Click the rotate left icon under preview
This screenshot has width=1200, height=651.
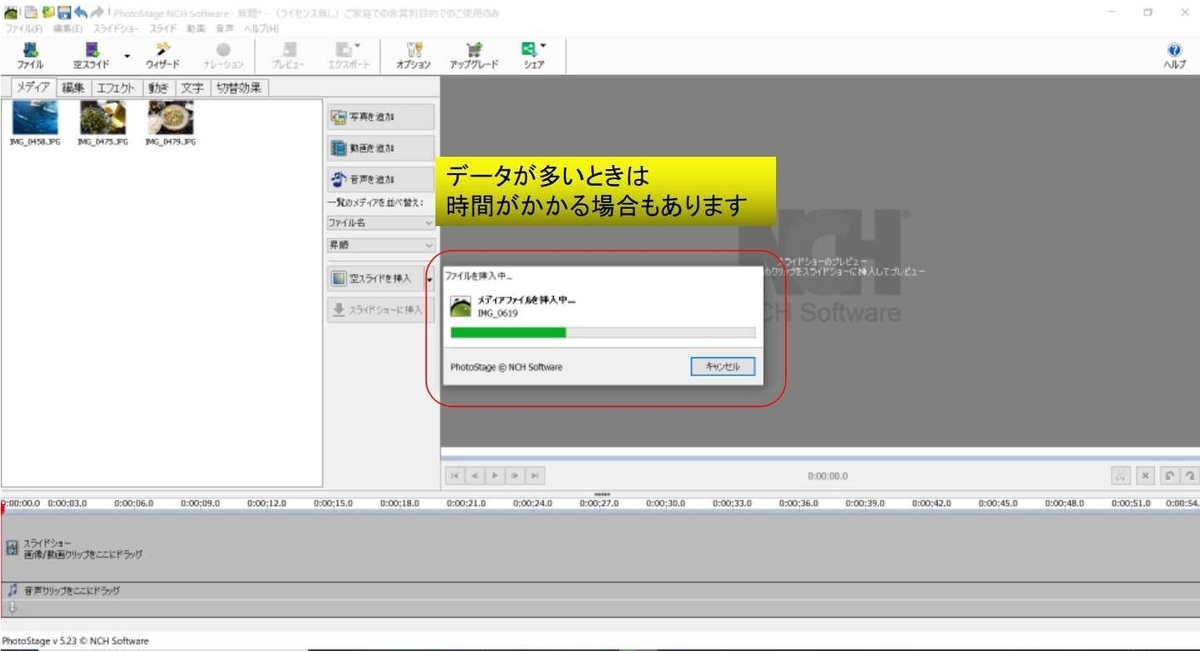pos(1169,476)
